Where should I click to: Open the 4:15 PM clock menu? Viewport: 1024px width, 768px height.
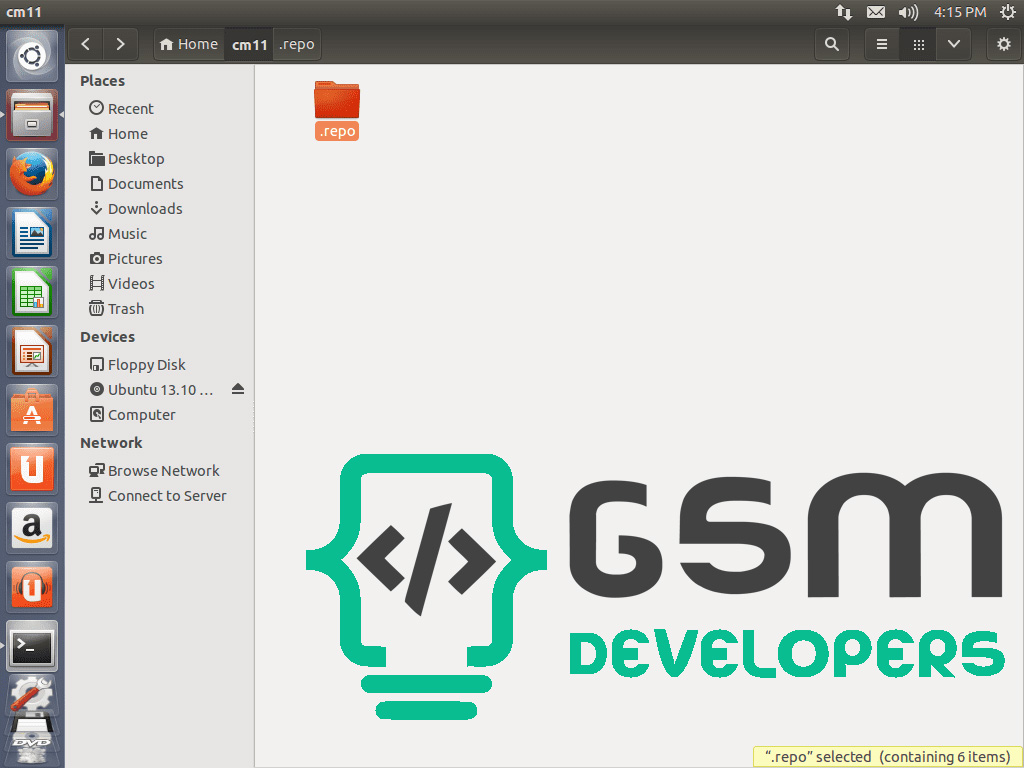(x=960, y=12)
